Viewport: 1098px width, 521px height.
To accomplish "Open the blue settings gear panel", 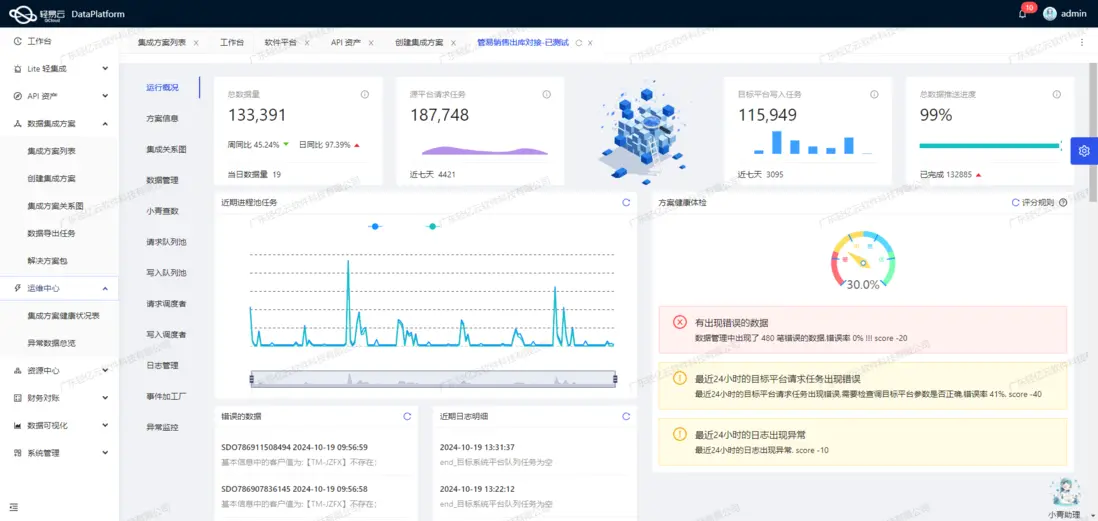I will click(1084, 151).
